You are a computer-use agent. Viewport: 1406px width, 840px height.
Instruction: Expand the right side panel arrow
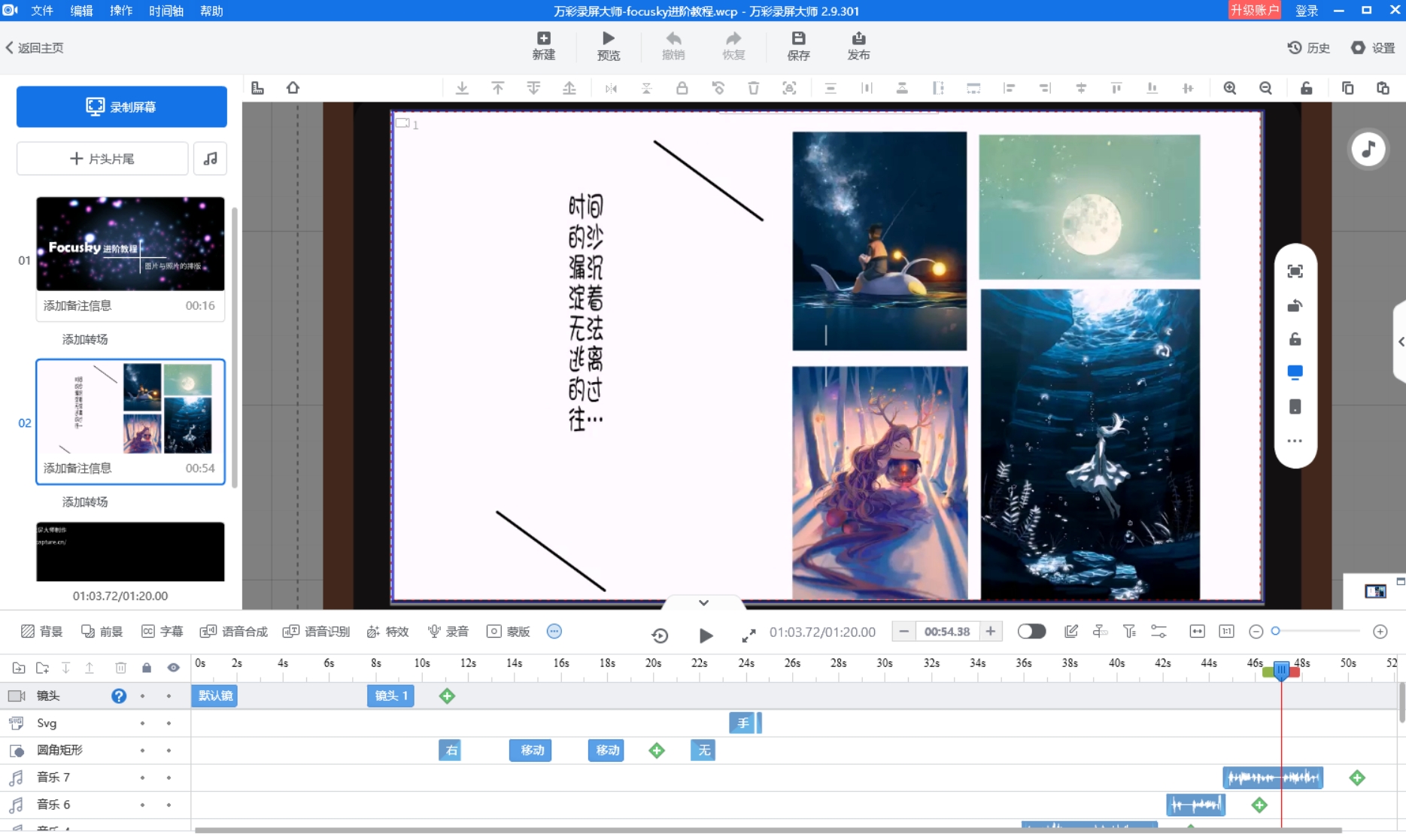tap(1401, 342)
